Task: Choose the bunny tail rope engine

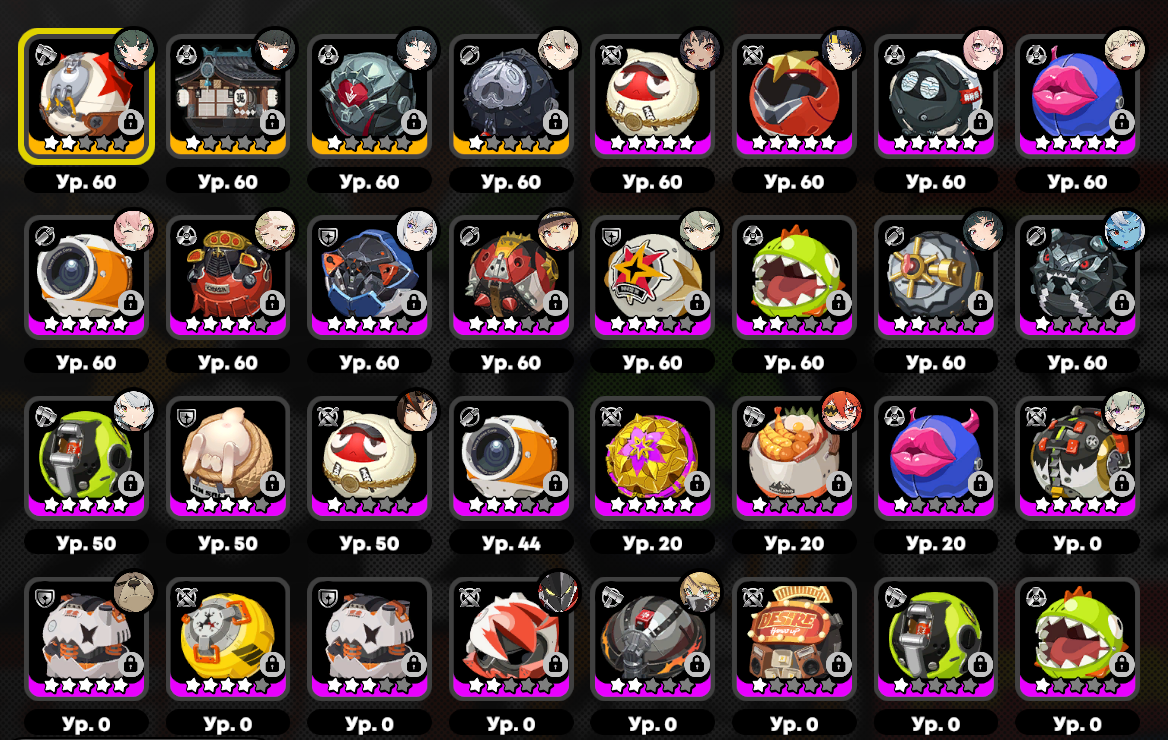Action: 227,458
